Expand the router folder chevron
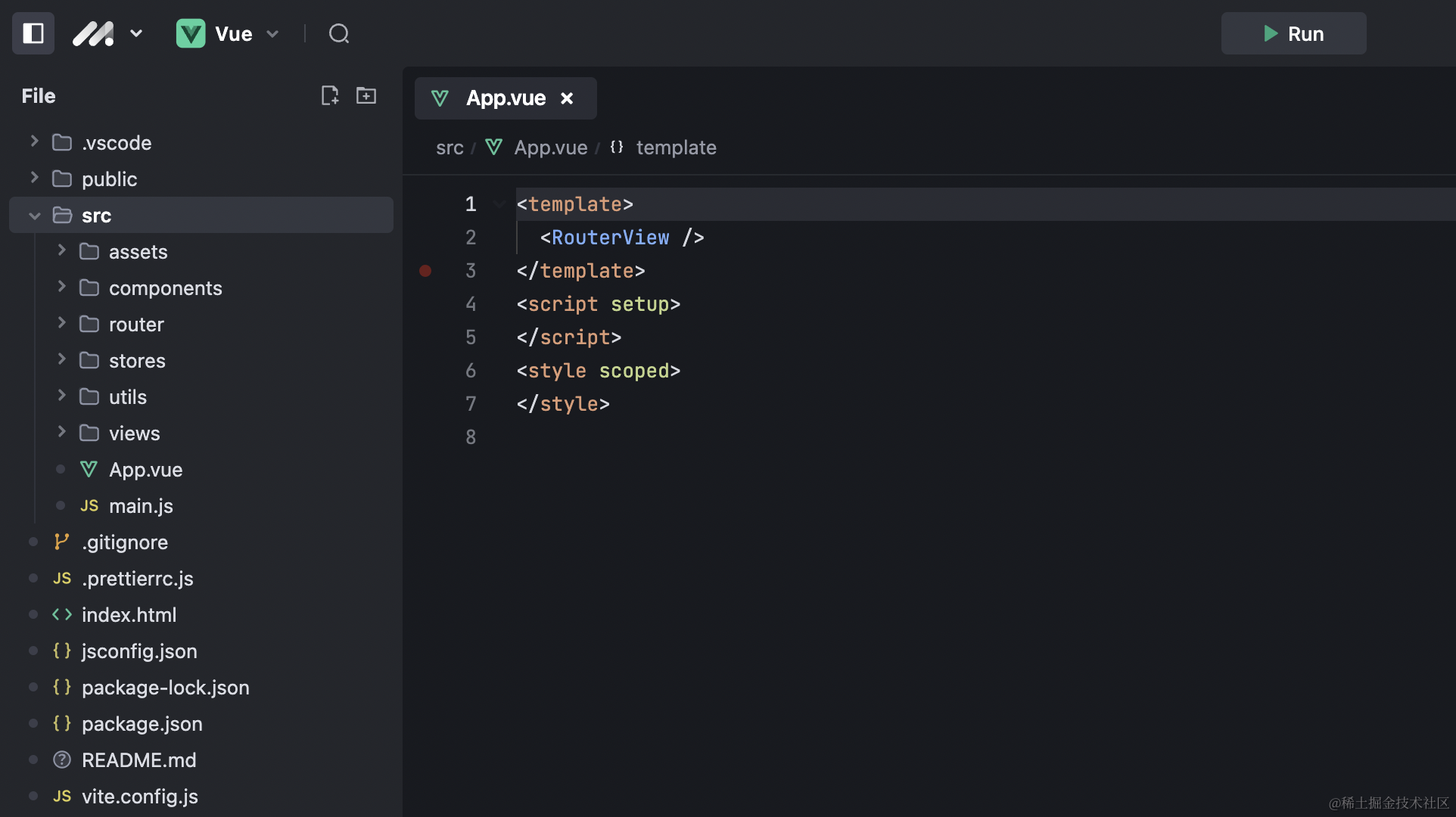Screen dimensions: 1456x817 click(x=62, y=324)
